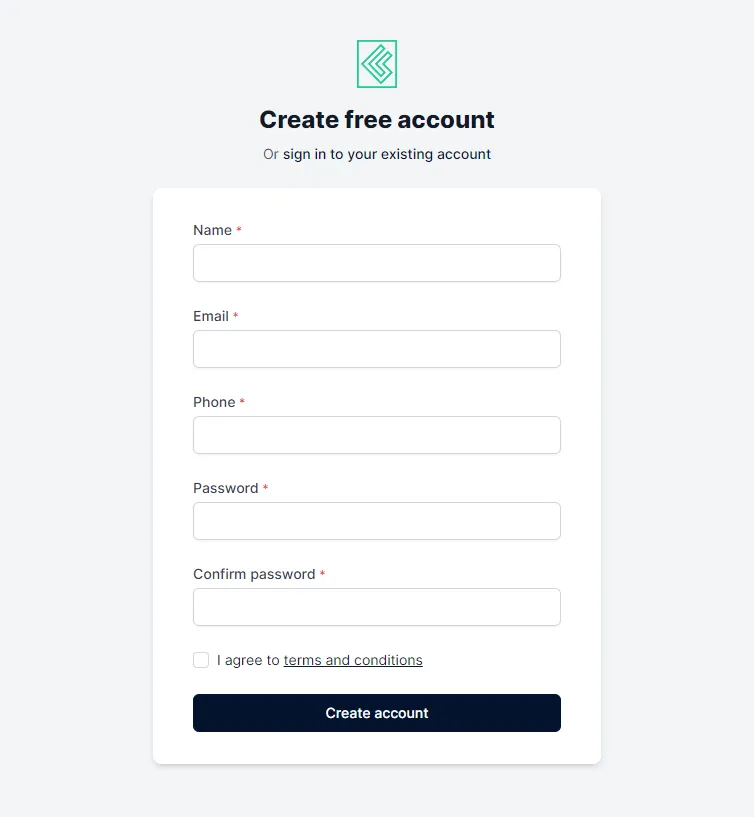Screen dimensions: 754x817
Task: Click the asterisk beside Confirm password
Action: (322, 573)
